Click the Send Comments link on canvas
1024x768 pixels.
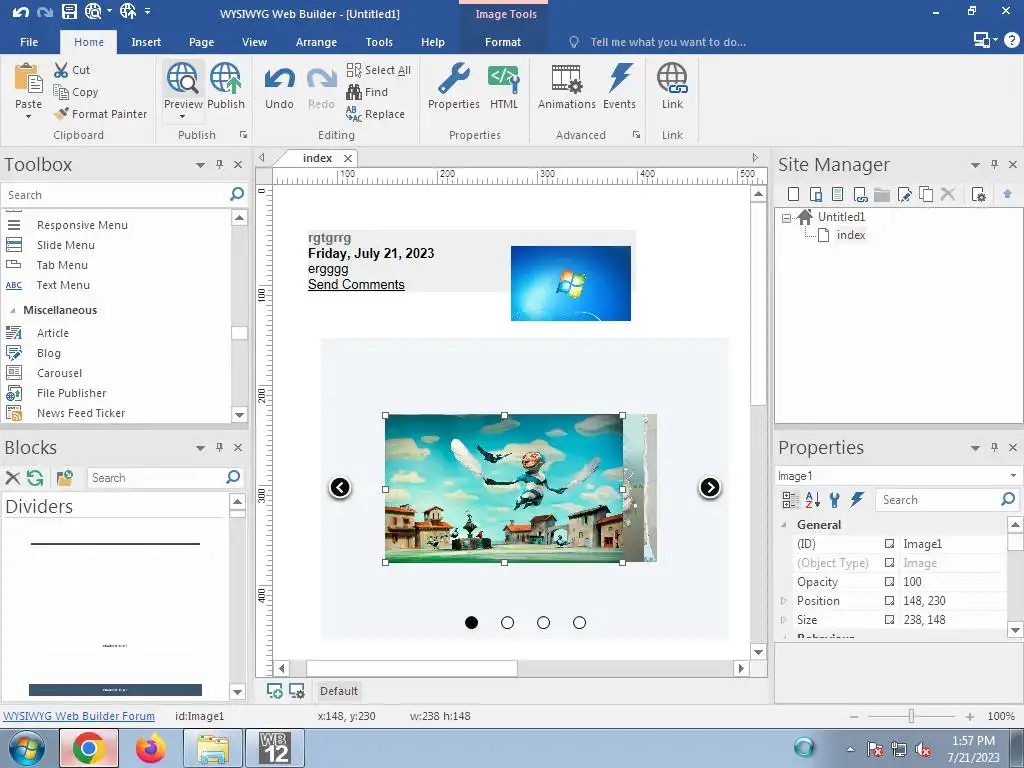click(356, 284)
